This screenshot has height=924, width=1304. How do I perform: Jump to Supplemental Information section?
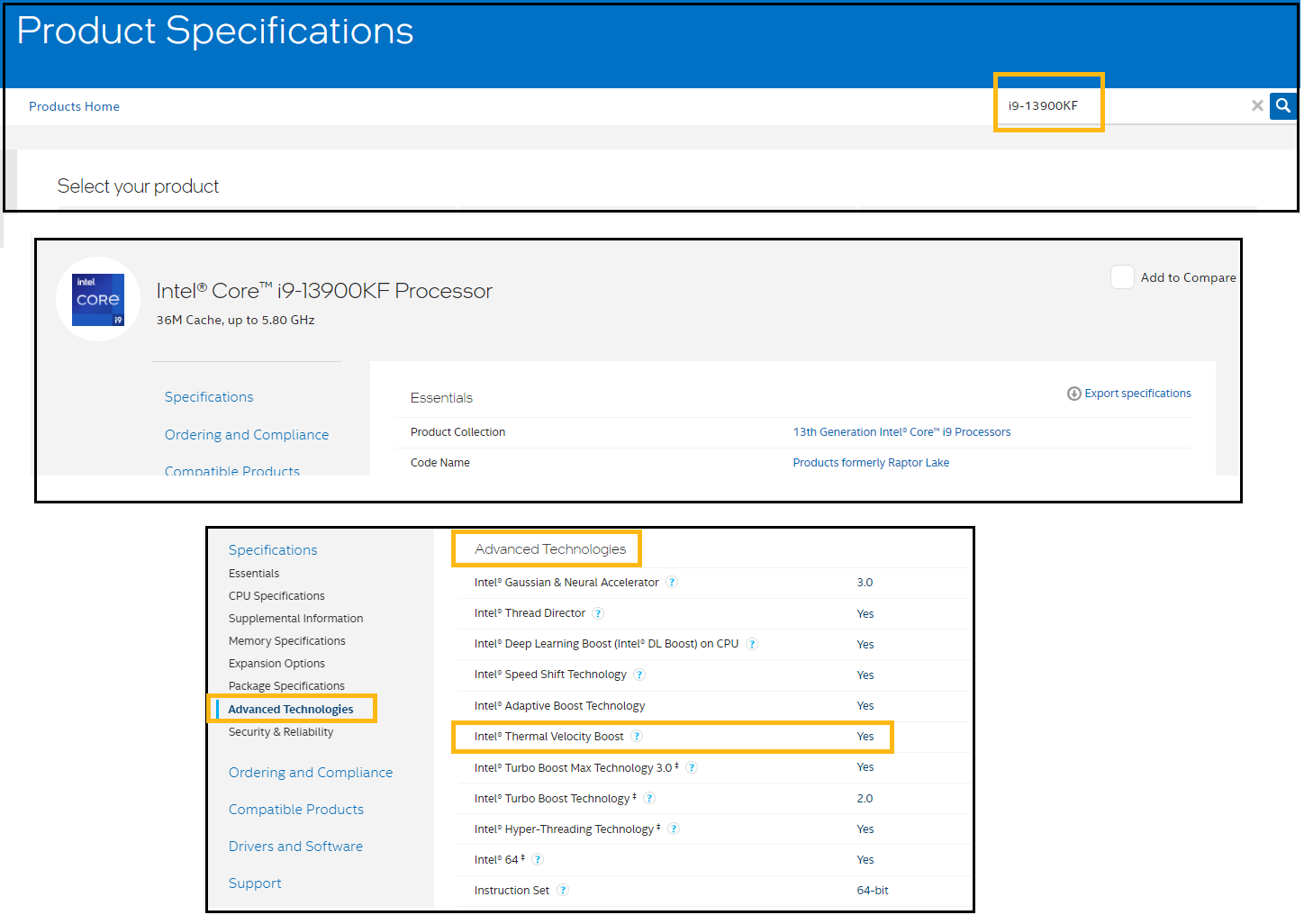295,619
